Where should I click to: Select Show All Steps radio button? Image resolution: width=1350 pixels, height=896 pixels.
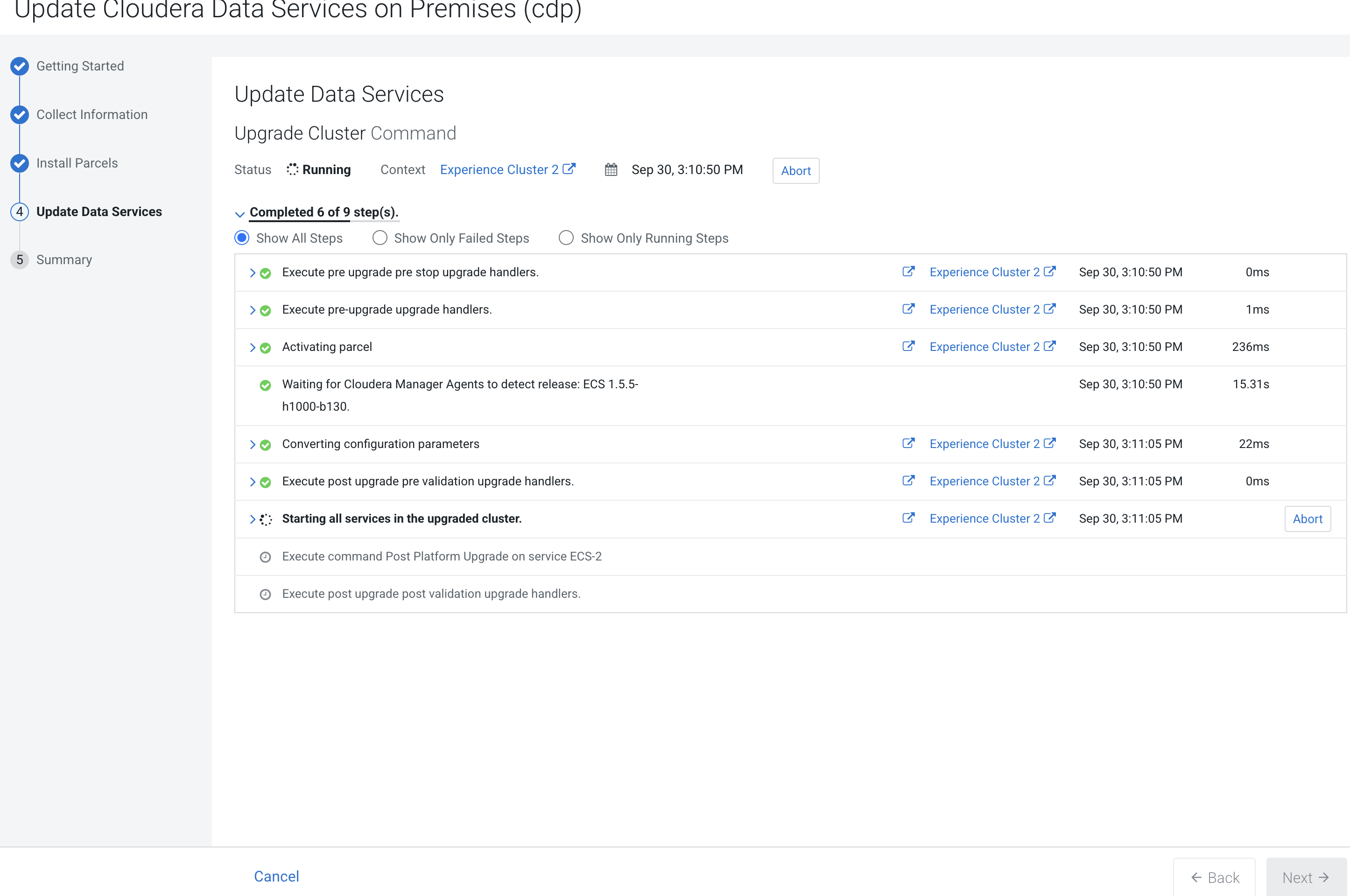[x=242, y=238]
